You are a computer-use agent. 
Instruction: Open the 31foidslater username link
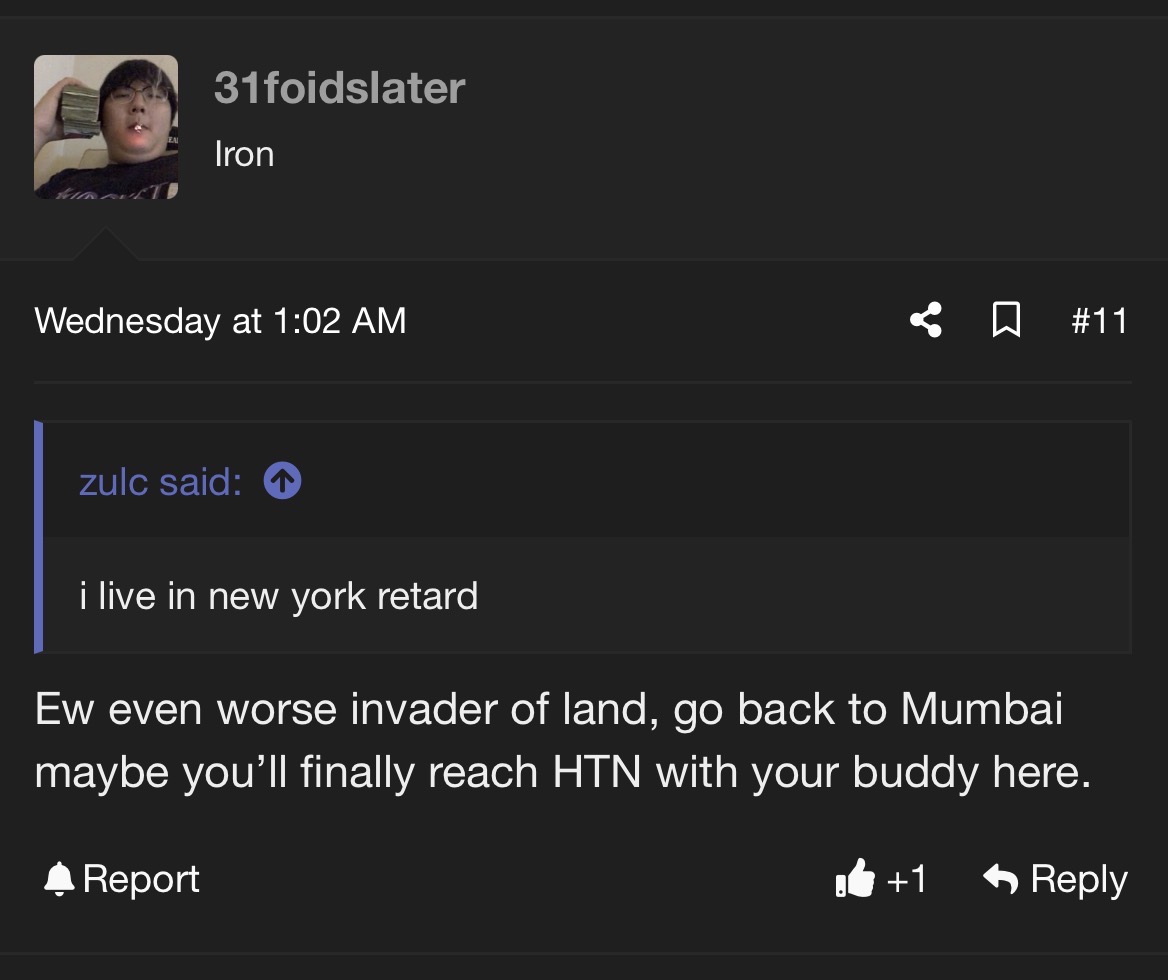click(340, 88)
